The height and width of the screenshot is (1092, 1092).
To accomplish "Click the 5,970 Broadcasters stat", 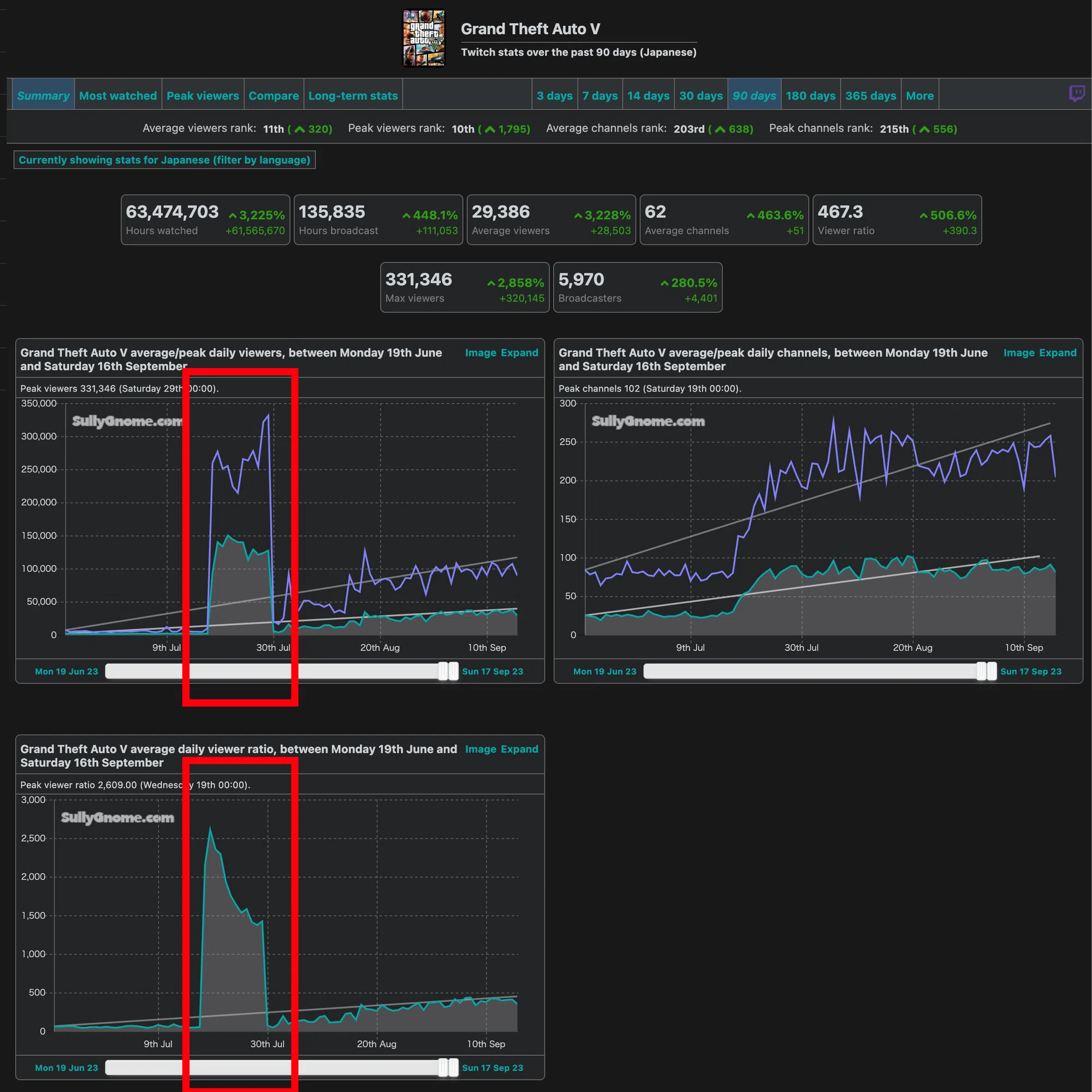I will click(x=638, y=287).
